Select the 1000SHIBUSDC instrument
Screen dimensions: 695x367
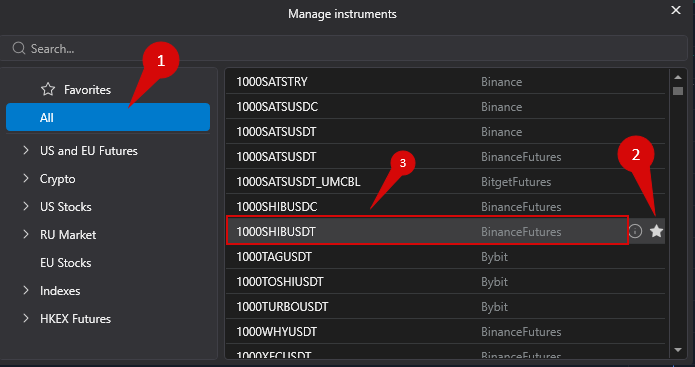[x=445, y=207]
